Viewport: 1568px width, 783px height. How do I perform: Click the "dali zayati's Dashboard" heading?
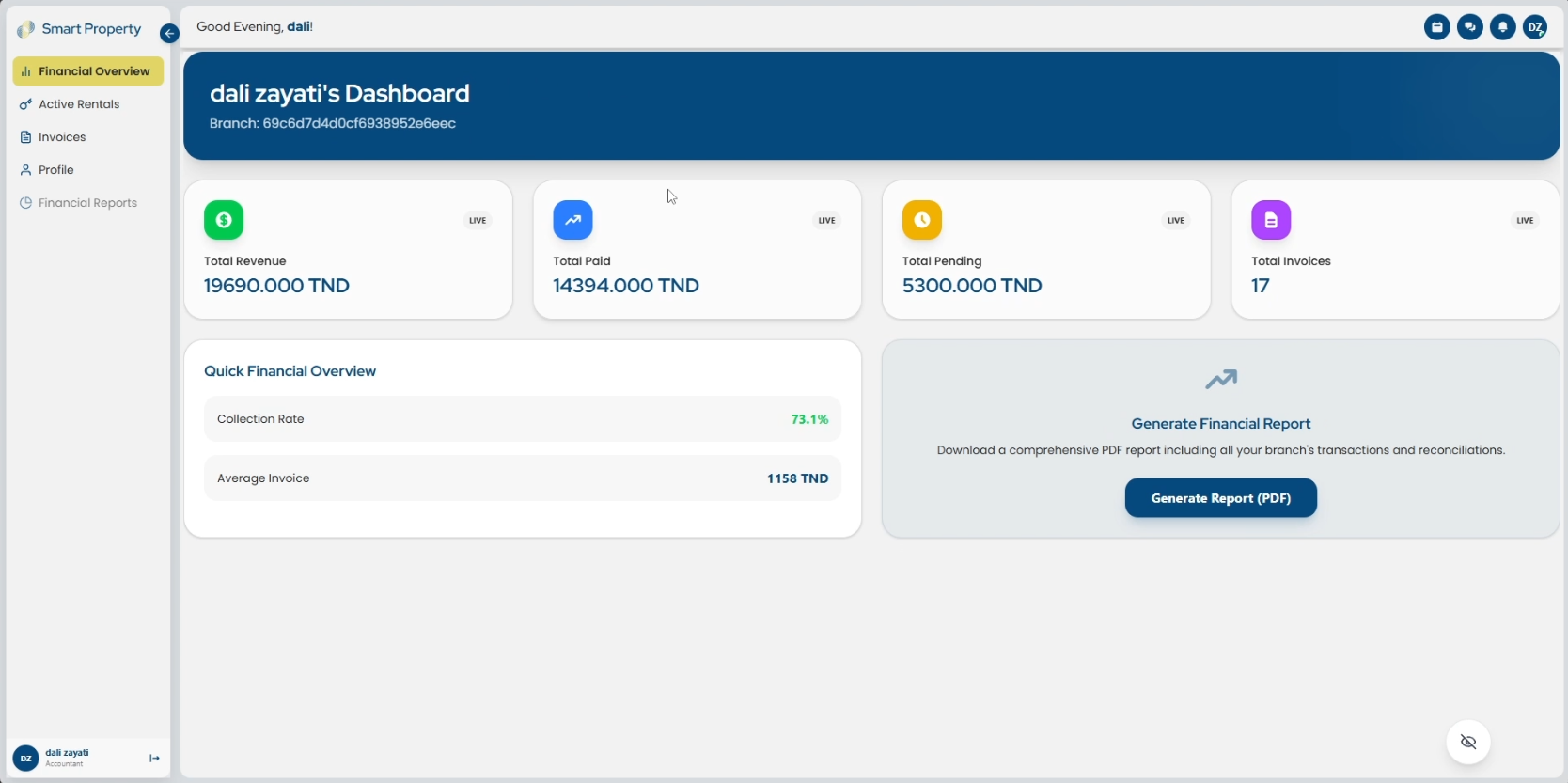(x=339, y=93)
